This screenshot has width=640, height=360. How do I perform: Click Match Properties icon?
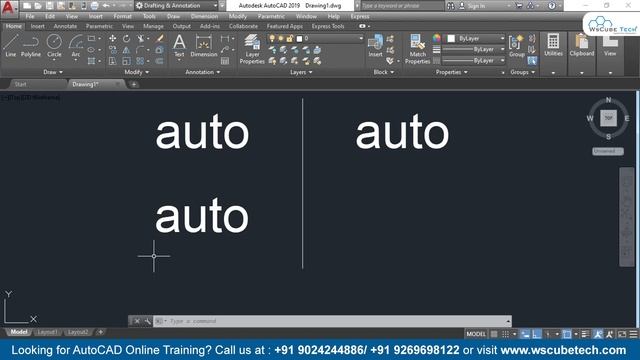coord(418,49)
